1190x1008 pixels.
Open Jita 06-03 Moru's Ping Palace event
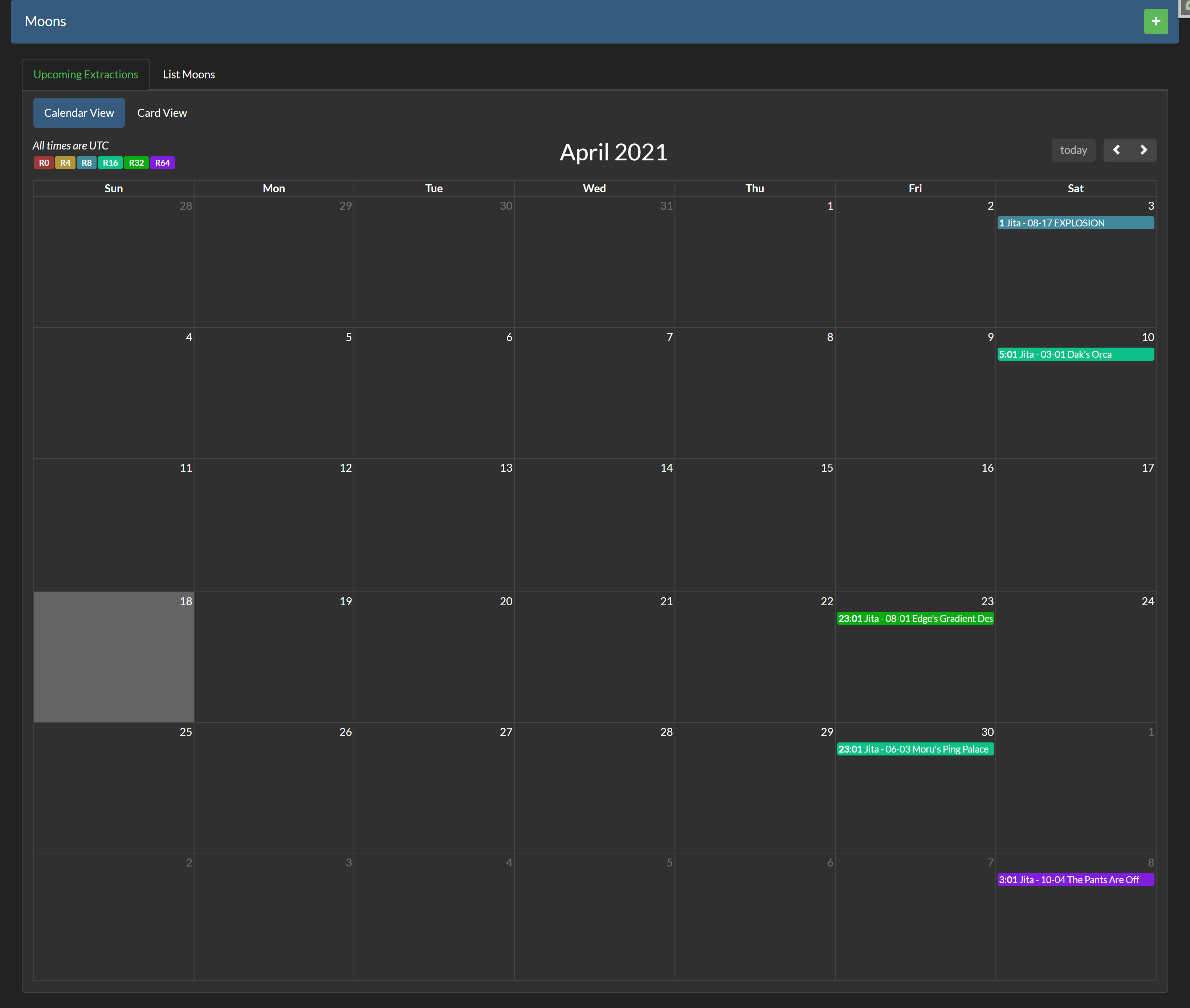[x=915, y=749]
